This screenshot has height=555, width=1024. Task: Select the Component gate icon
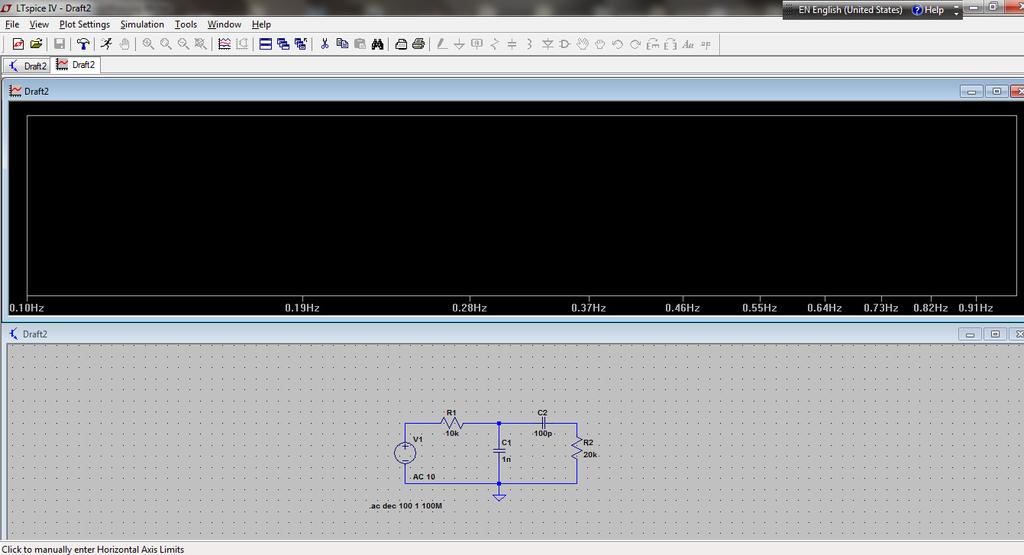click(x=565, y=44)
